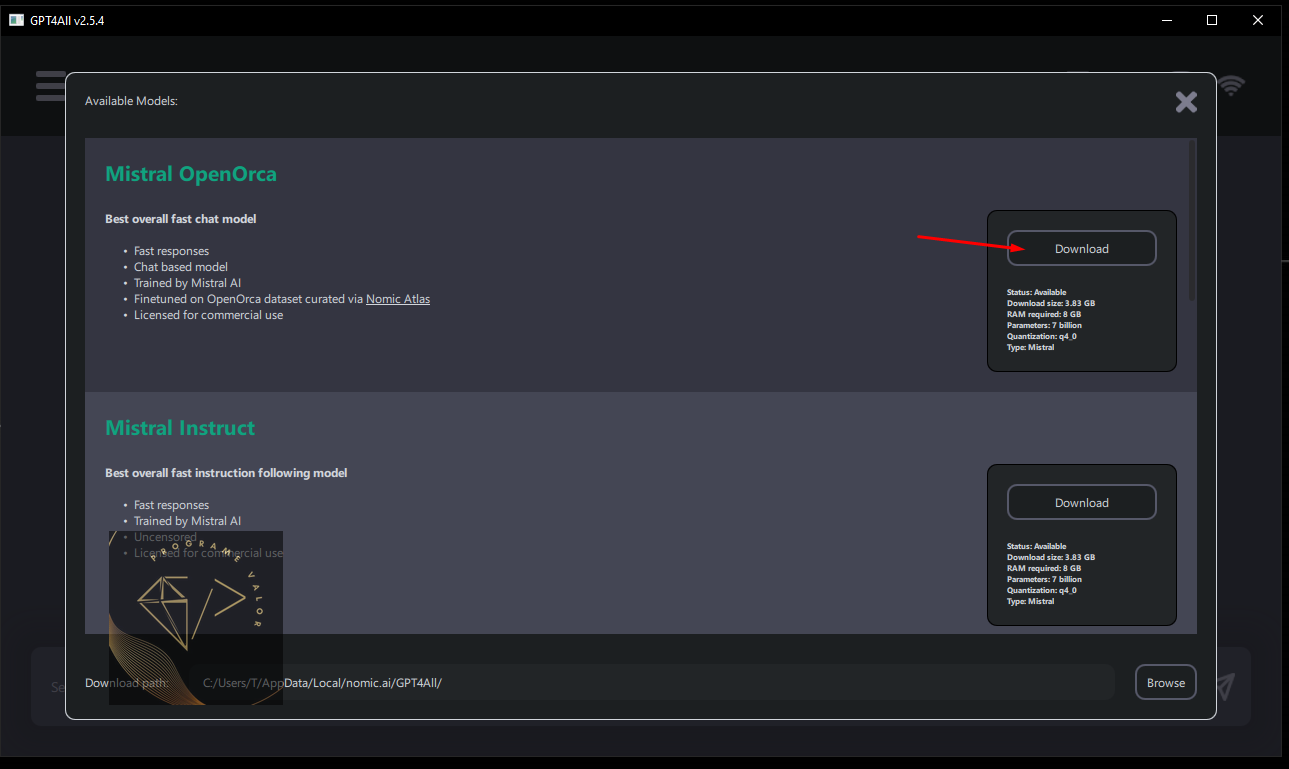Open the hamburger menu behind the dialog
Viewport: 1289px width, 769px height.
point(50,86)
